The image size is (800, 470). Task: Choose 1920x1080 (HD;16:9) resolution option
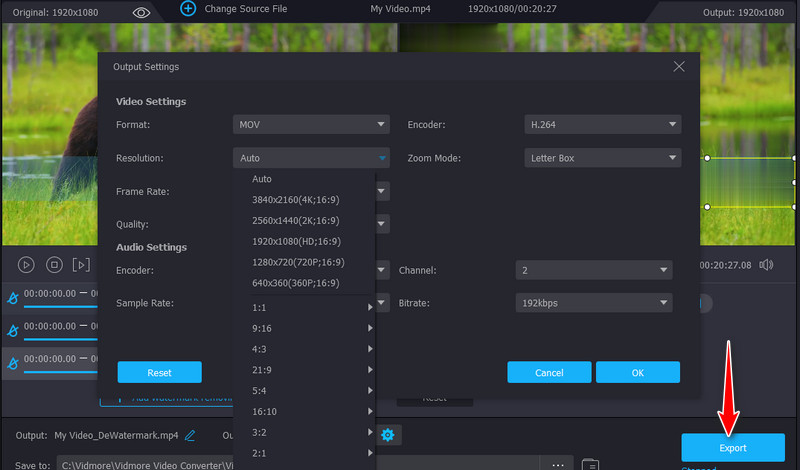click(297, 241)
